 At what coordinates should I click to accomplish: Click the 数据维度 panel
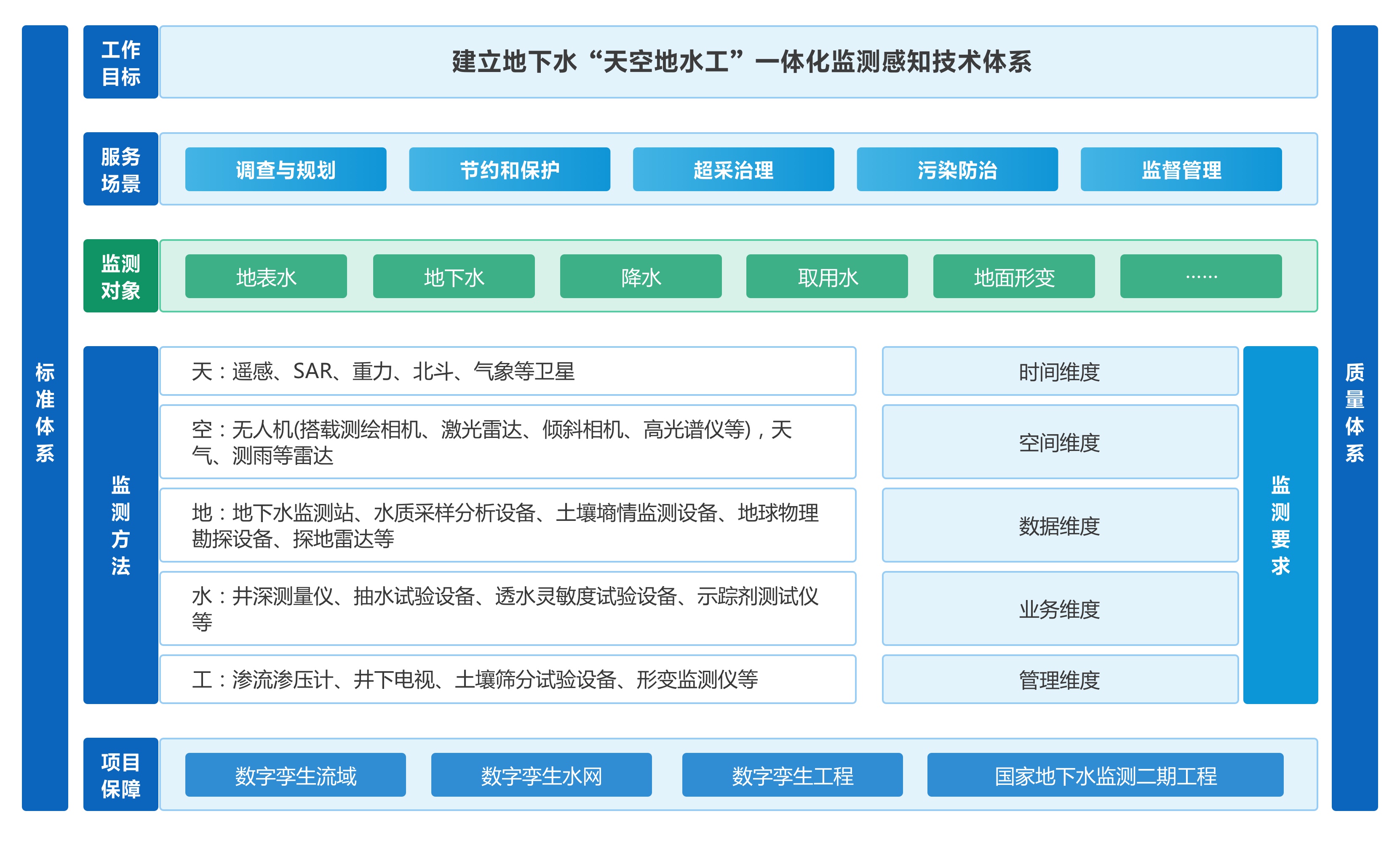point(1059,526)
